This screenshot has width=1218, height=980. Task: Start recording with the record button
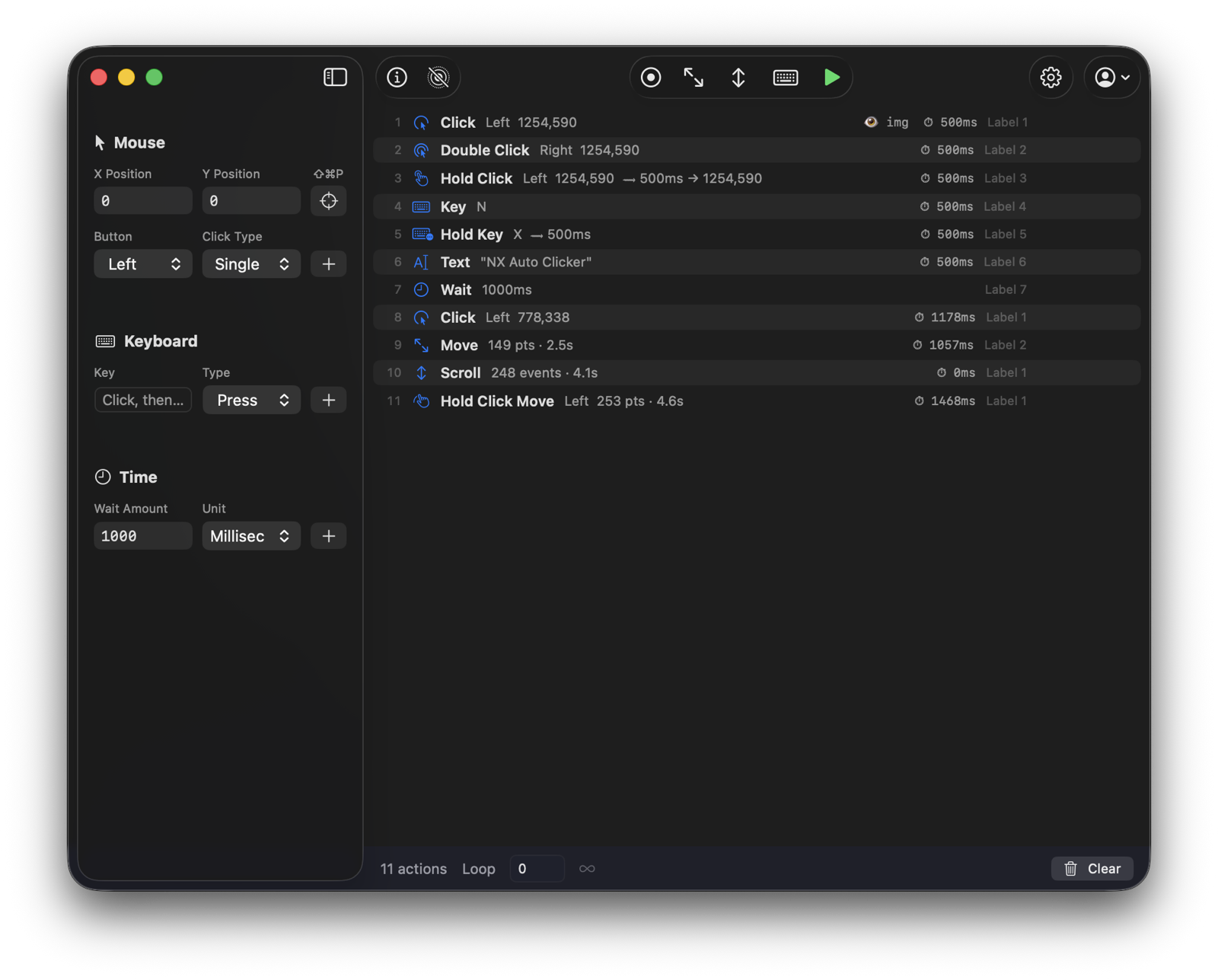coord(650,77)
